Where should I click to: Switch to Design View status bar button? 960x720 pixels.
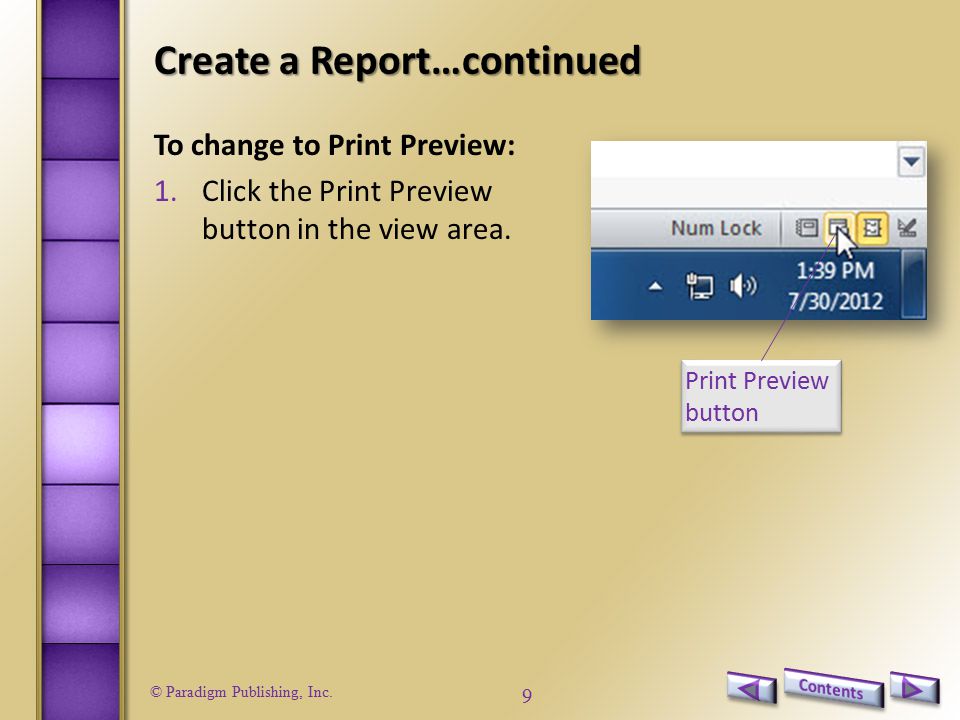[x=906, y=228]
